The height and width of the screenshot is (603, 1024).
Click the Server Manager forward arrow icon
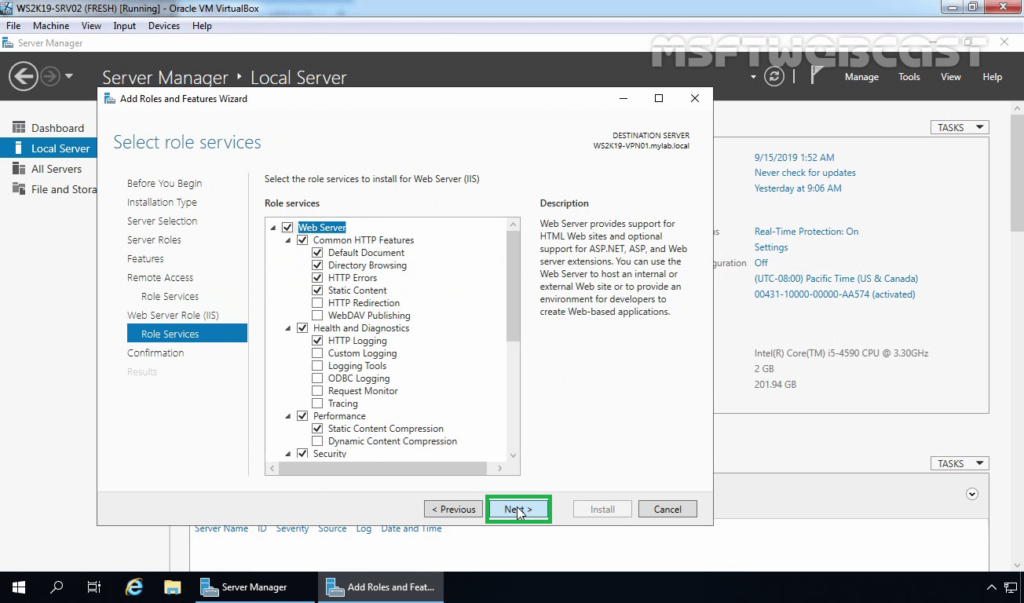pos(50,76)
